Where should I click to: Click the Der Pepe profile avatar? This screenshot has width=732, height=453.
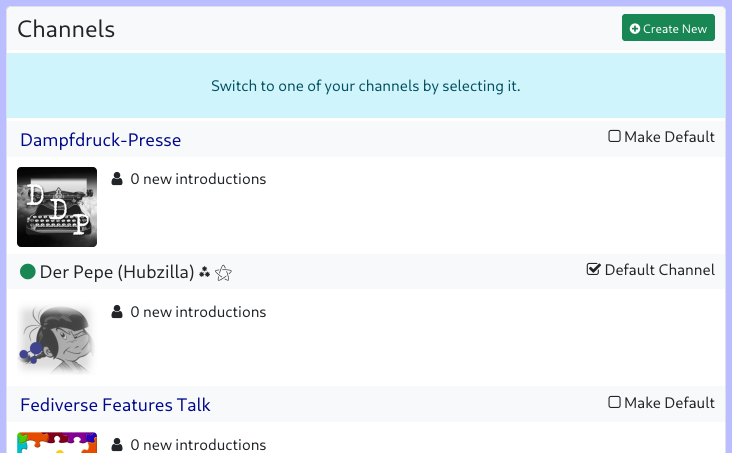tap(57, 339)
